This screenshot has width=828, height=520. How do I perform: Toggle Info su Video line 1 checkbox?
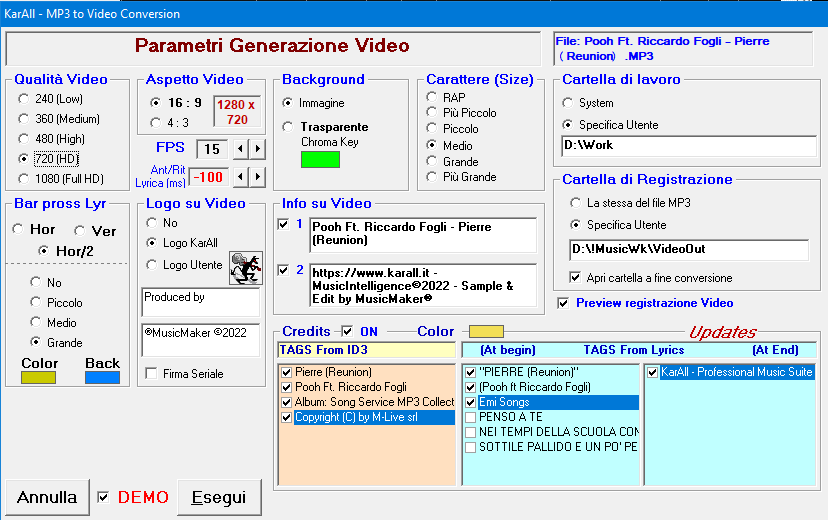[284, 224]
